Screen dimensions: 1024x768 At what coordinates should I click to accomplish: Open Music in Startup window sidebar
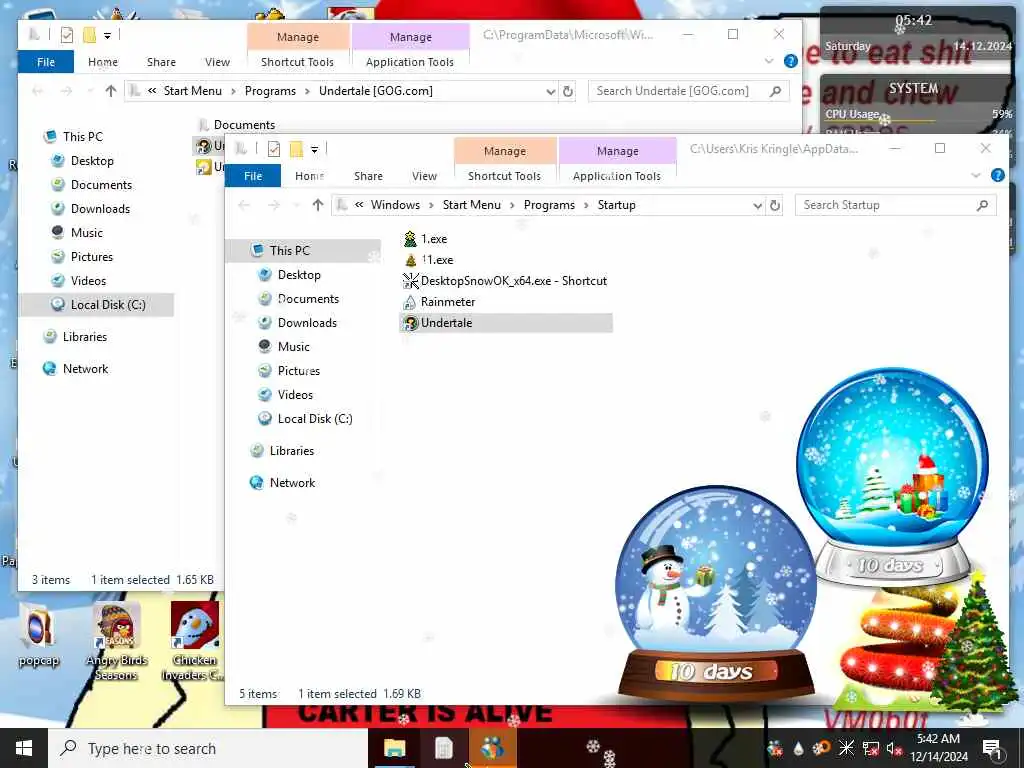(x=293, y=347)
